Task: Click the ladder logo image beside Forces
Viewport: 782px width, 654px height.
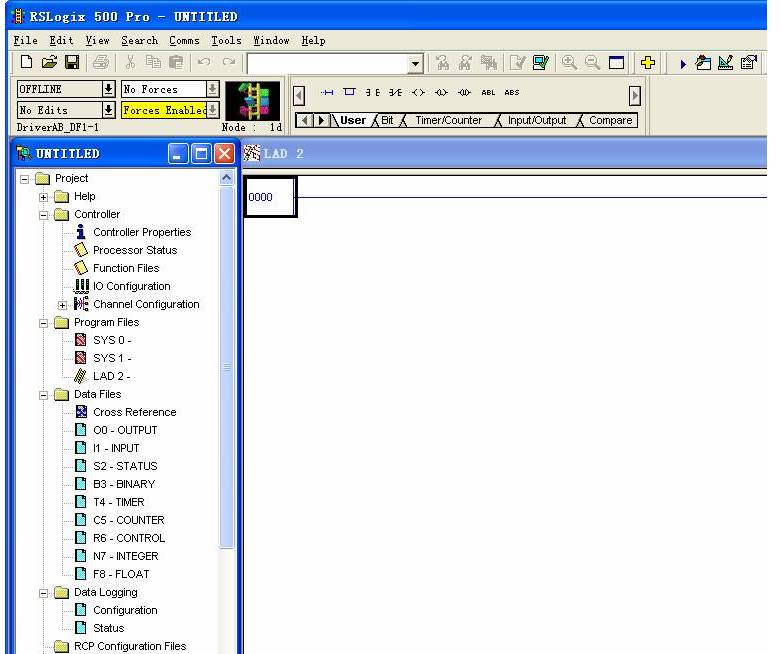Action: (252, 101)
